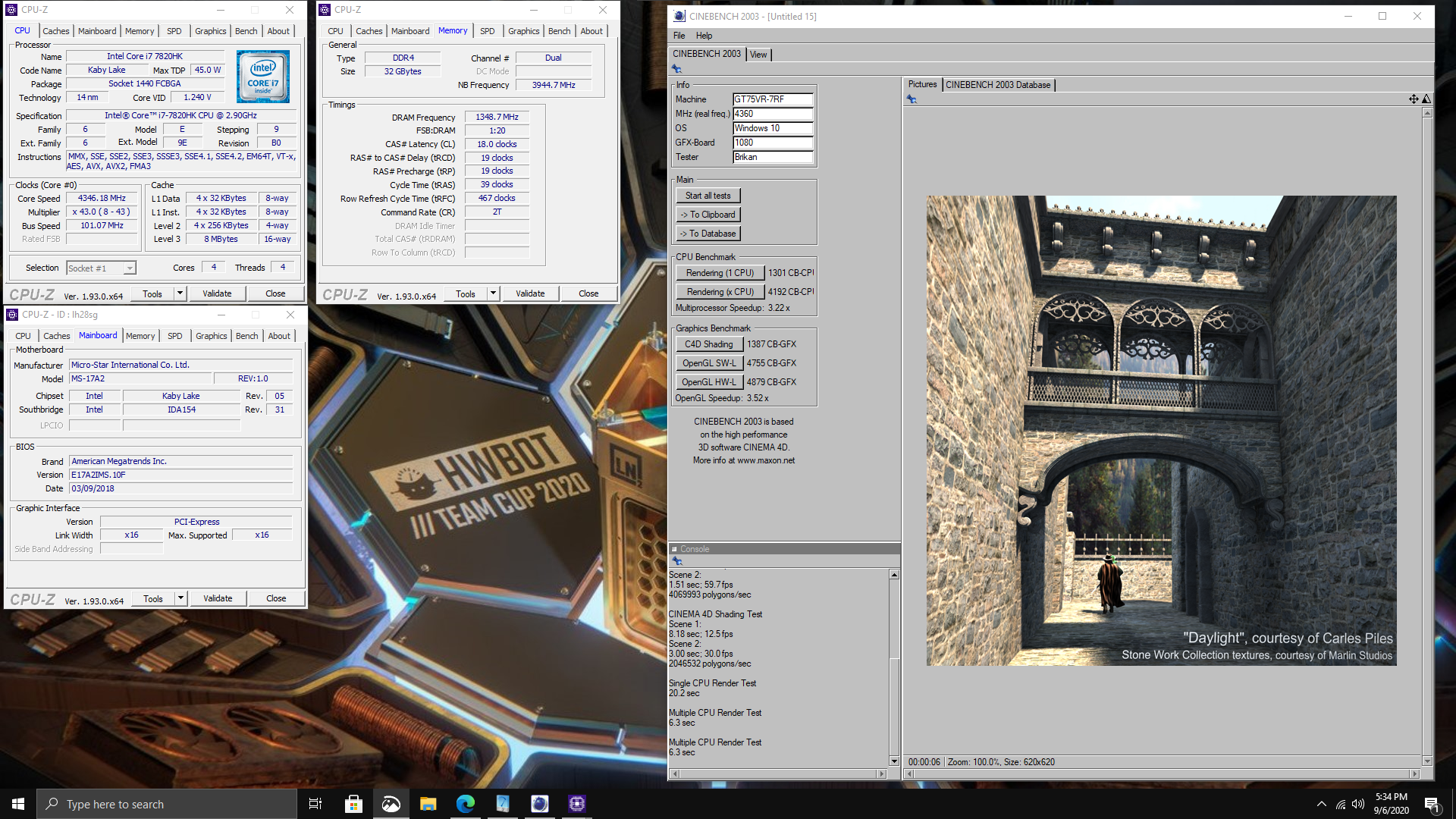Click the CINEBENCH globe icon in the taskbar
Screen dimensions: 1456x819
539,804
